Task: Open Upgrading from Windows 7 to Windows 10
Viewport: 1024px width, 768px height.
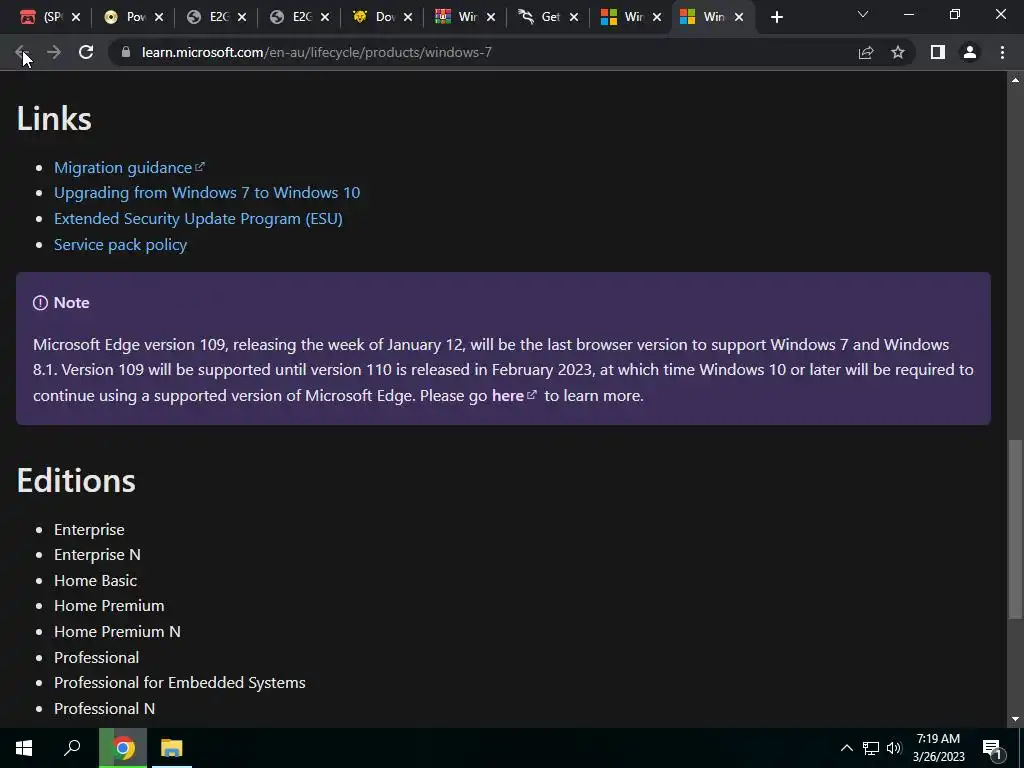Action: pyautogui.click(x=207, y=193)
